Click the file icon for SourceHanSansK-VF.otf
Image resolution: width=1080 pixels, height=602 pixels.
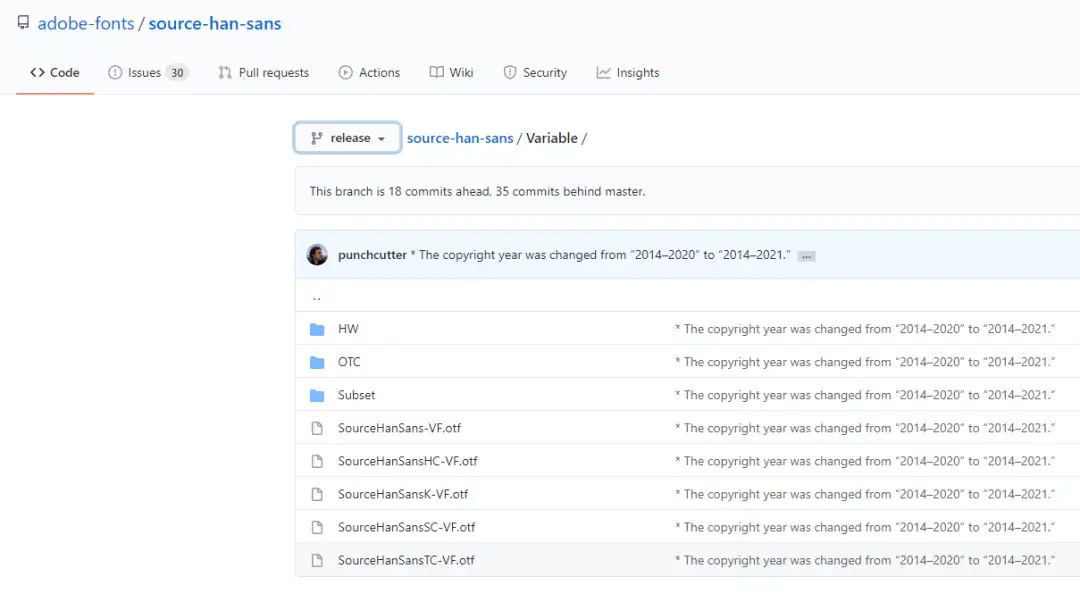click(x=317, y=494)
